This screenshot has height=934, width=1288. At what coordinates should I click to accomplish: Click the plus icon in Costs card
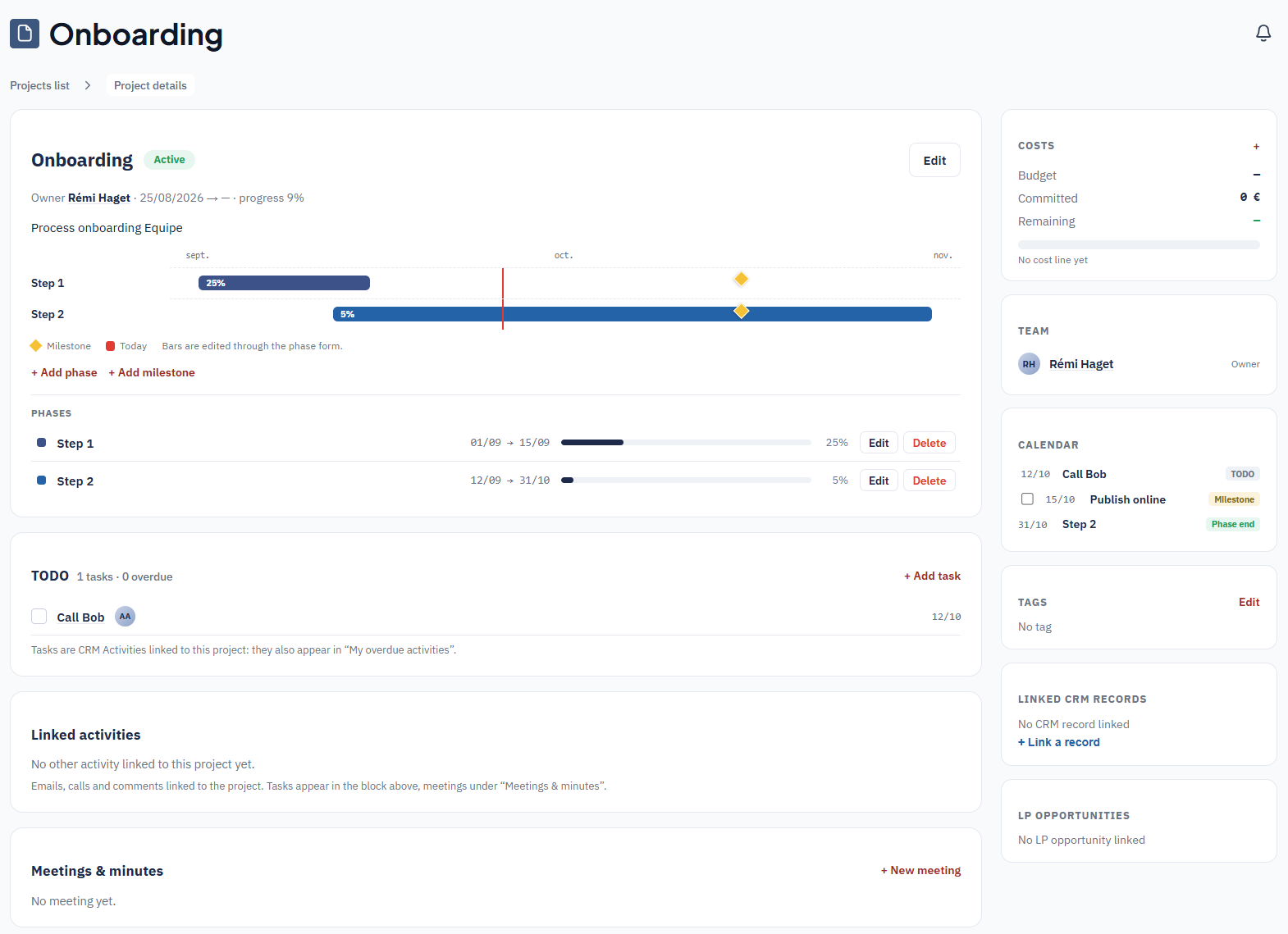click(x=1256, y=146)
